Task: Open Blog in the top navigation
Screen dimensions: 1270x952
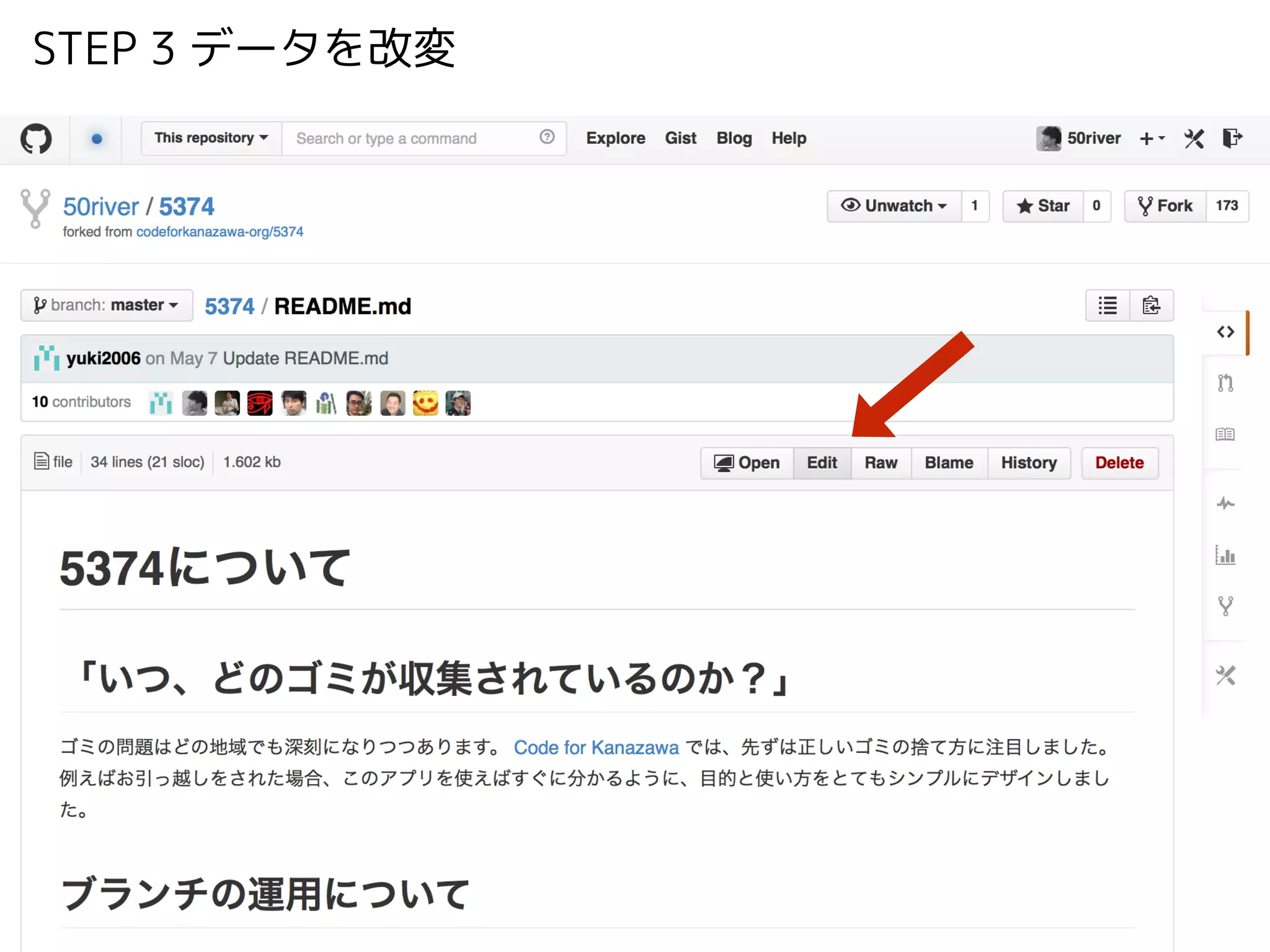Action: [x=734, y=138]
